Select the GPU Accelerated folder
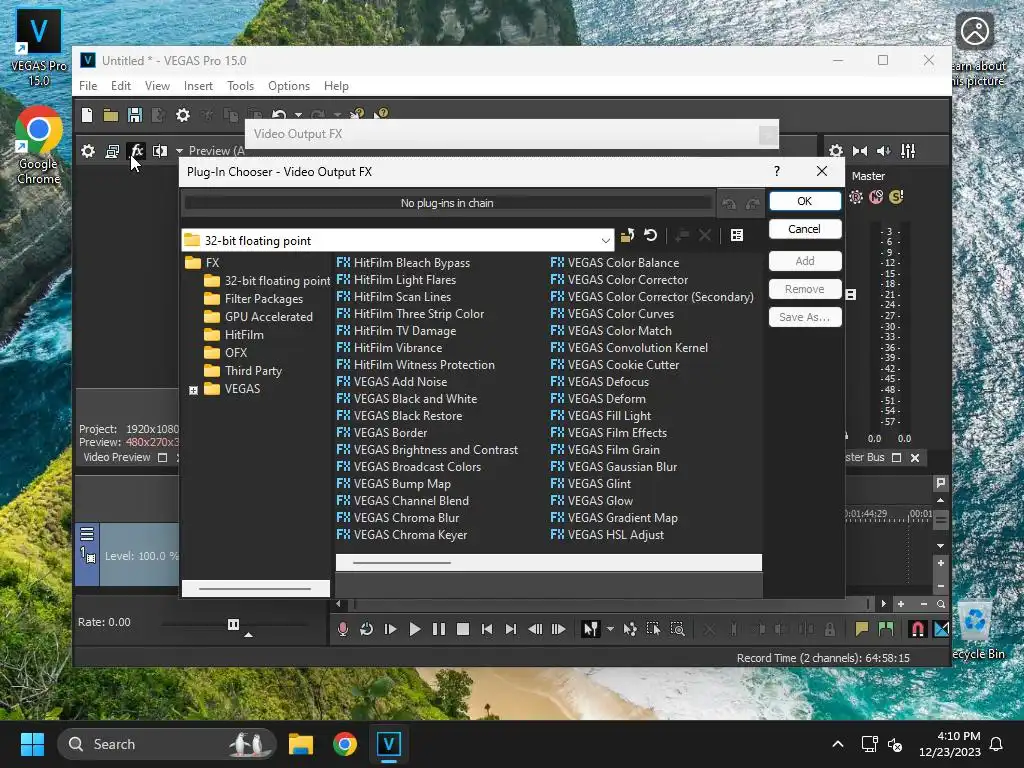 tap(259, 317)
